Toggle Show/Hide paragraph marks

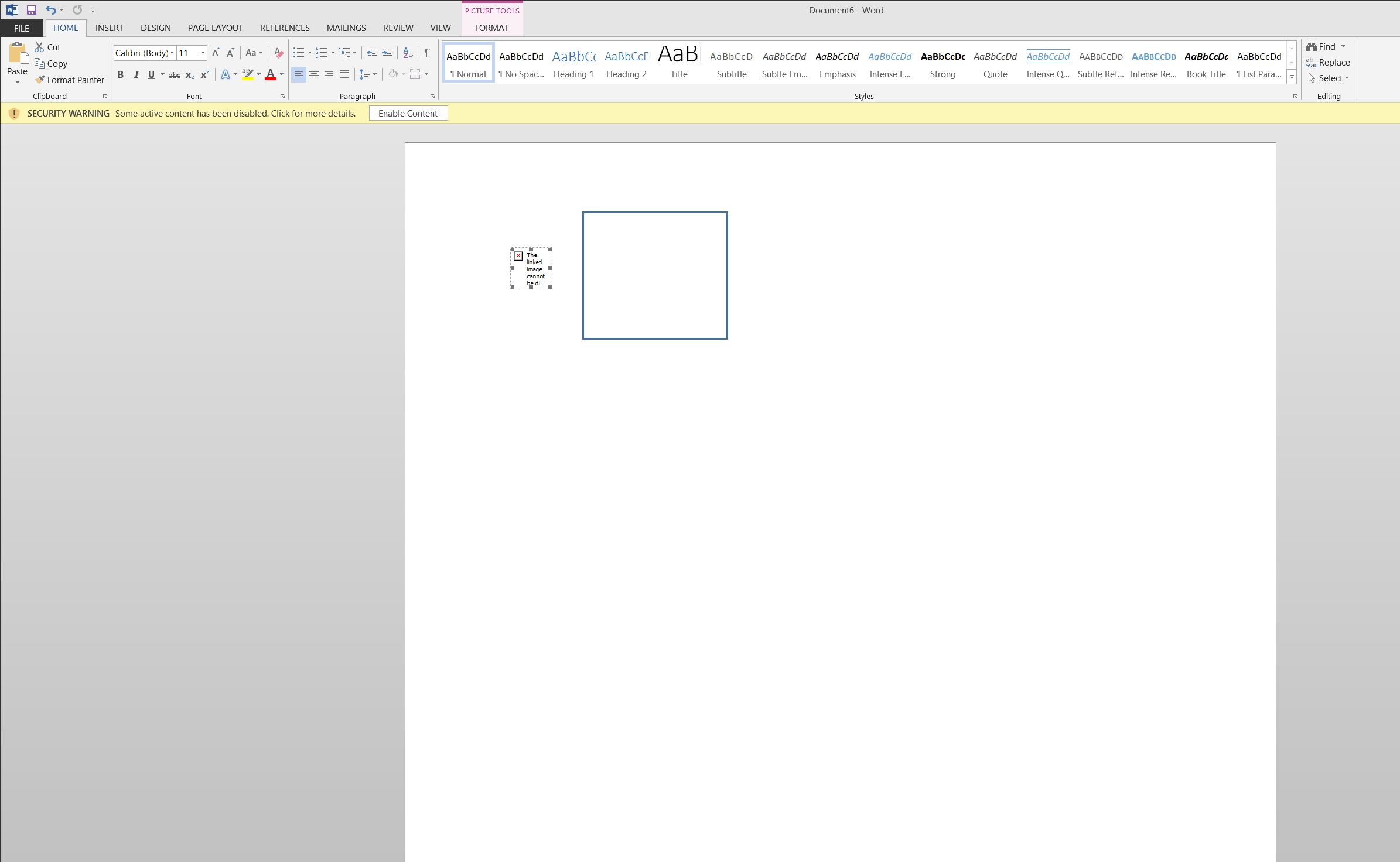[428, 53]
